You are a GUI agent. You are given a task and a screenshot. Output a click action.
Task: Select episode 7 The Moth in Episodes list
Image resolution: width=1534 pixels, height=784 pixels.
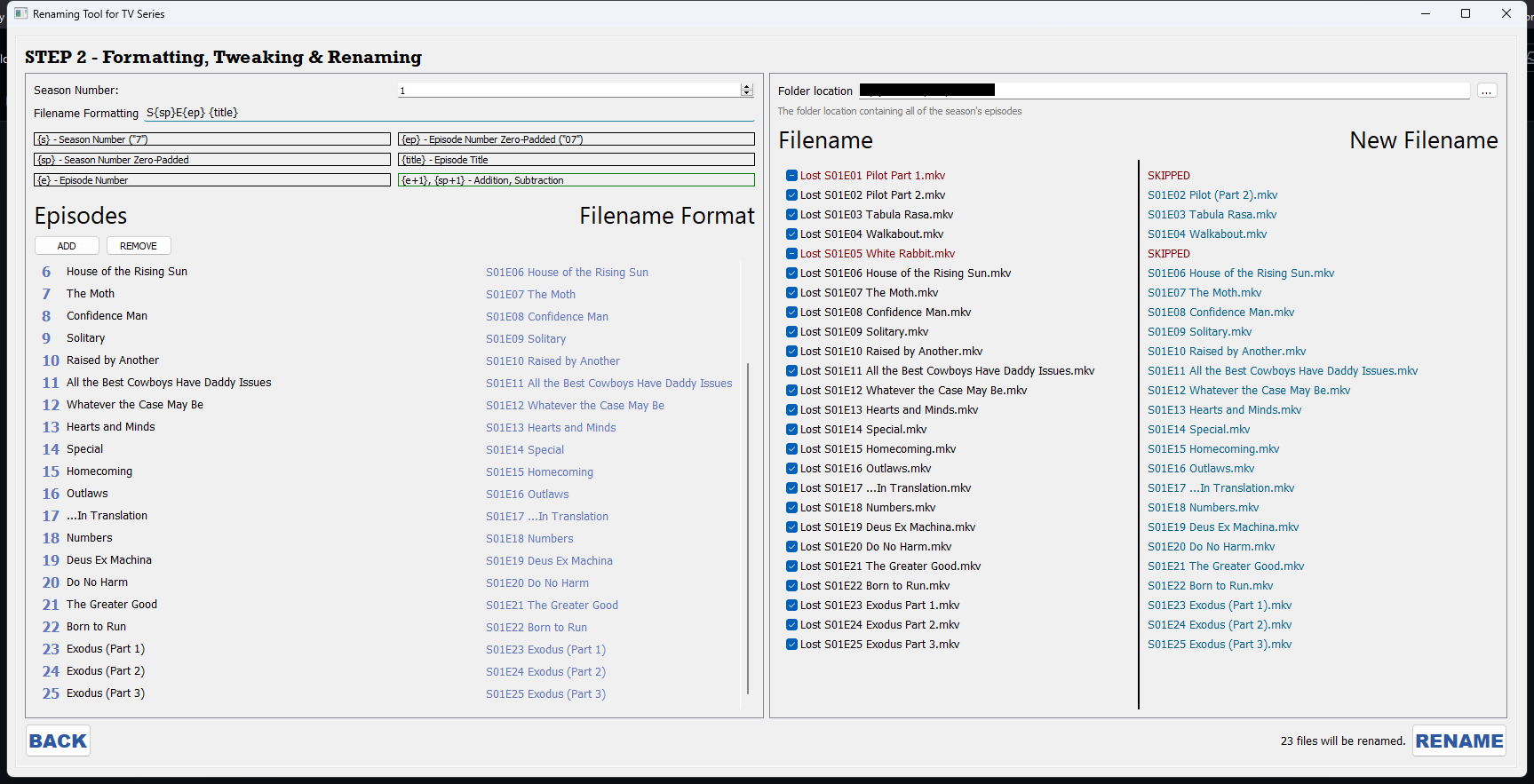pos(91,294)
